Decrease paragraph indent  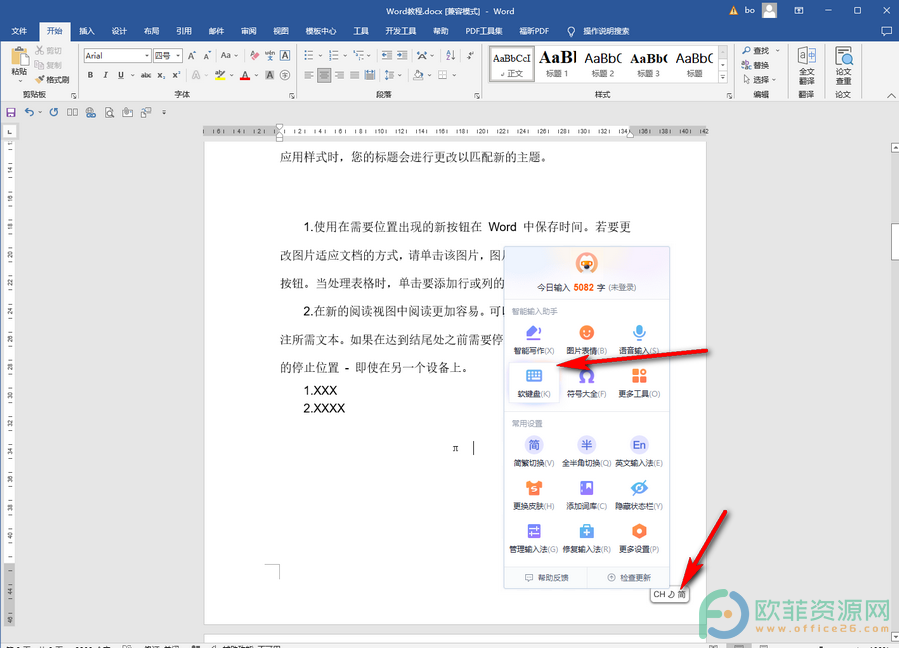(x=387, y=56)
